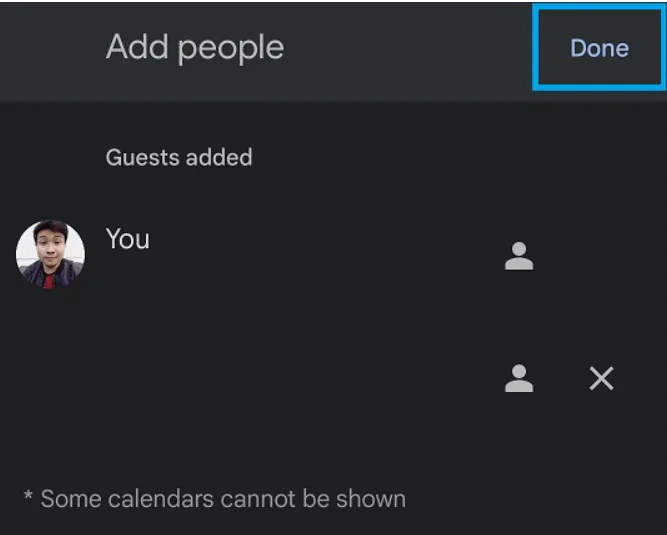This screenshot has height=535, width=667.
Task: Click the Guests added heading
Action: [x=179, y=157]
